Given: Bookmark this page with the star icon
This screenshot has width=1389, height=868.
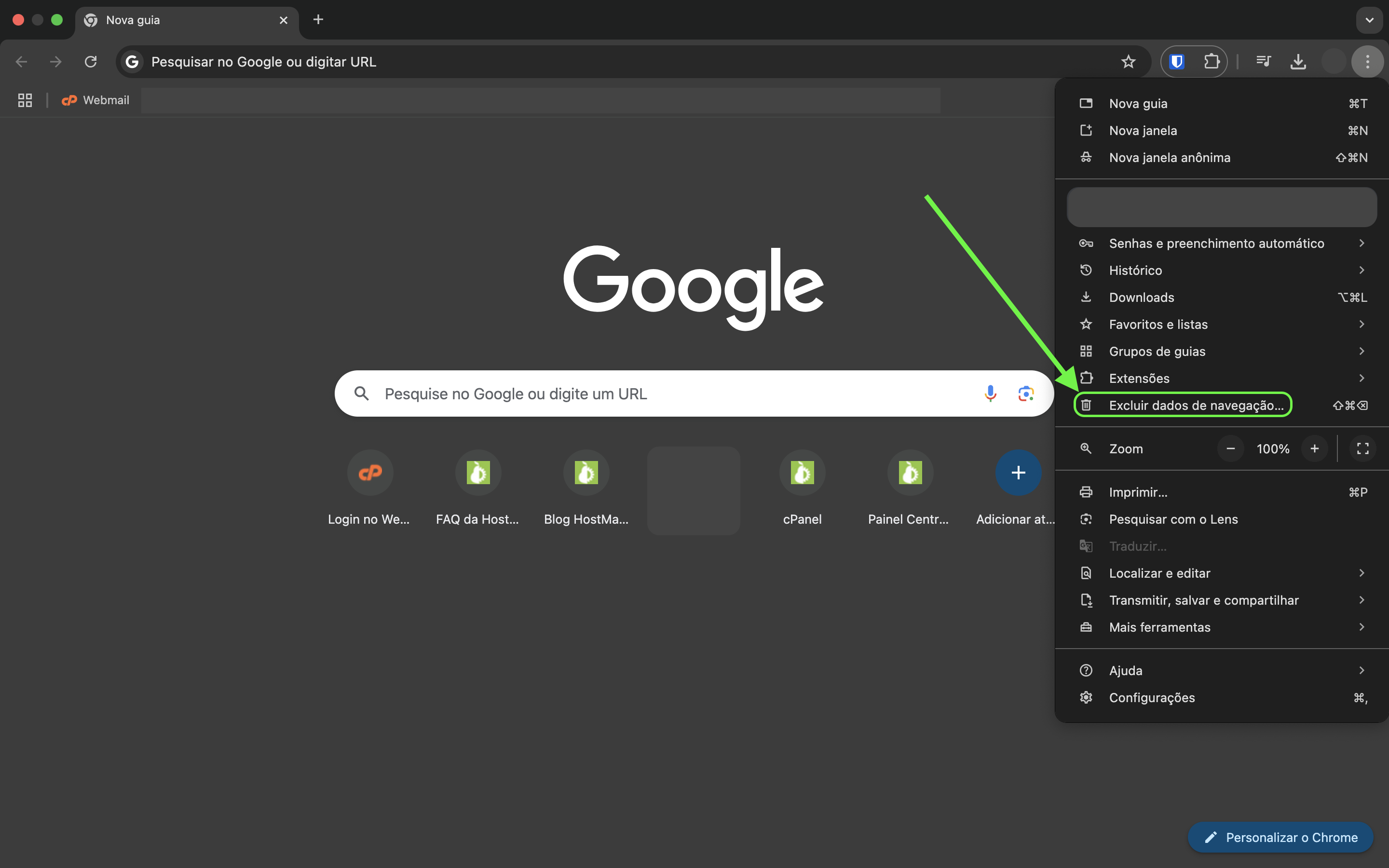Looking at the screenshot, I should tap(1129, 61).
